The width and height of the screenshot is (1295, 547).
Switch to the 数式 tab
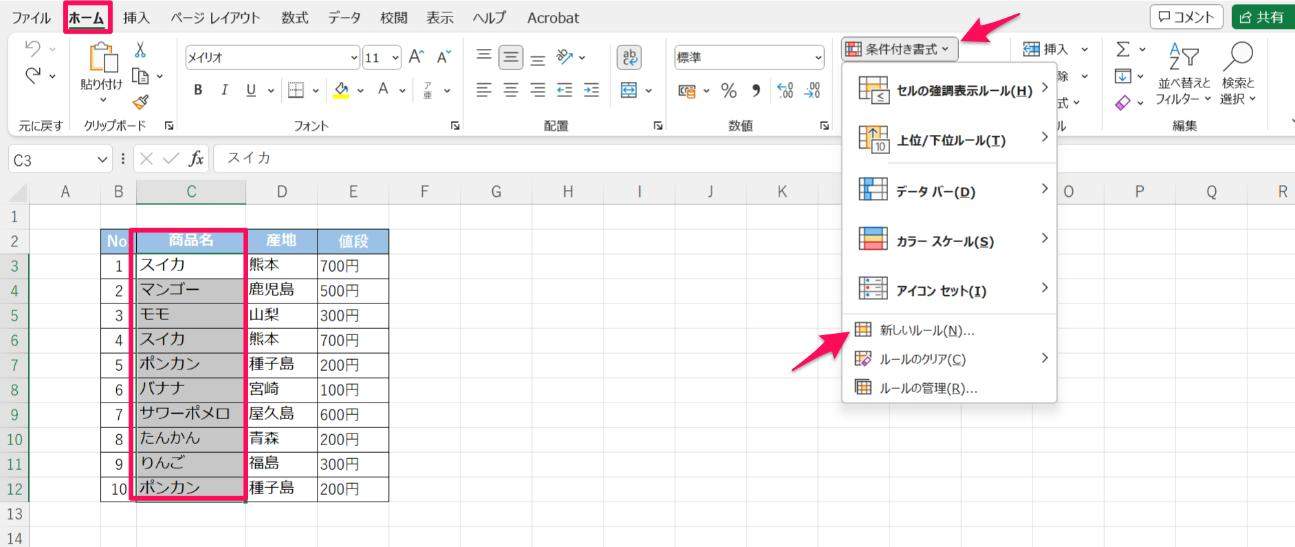[295, 18]
